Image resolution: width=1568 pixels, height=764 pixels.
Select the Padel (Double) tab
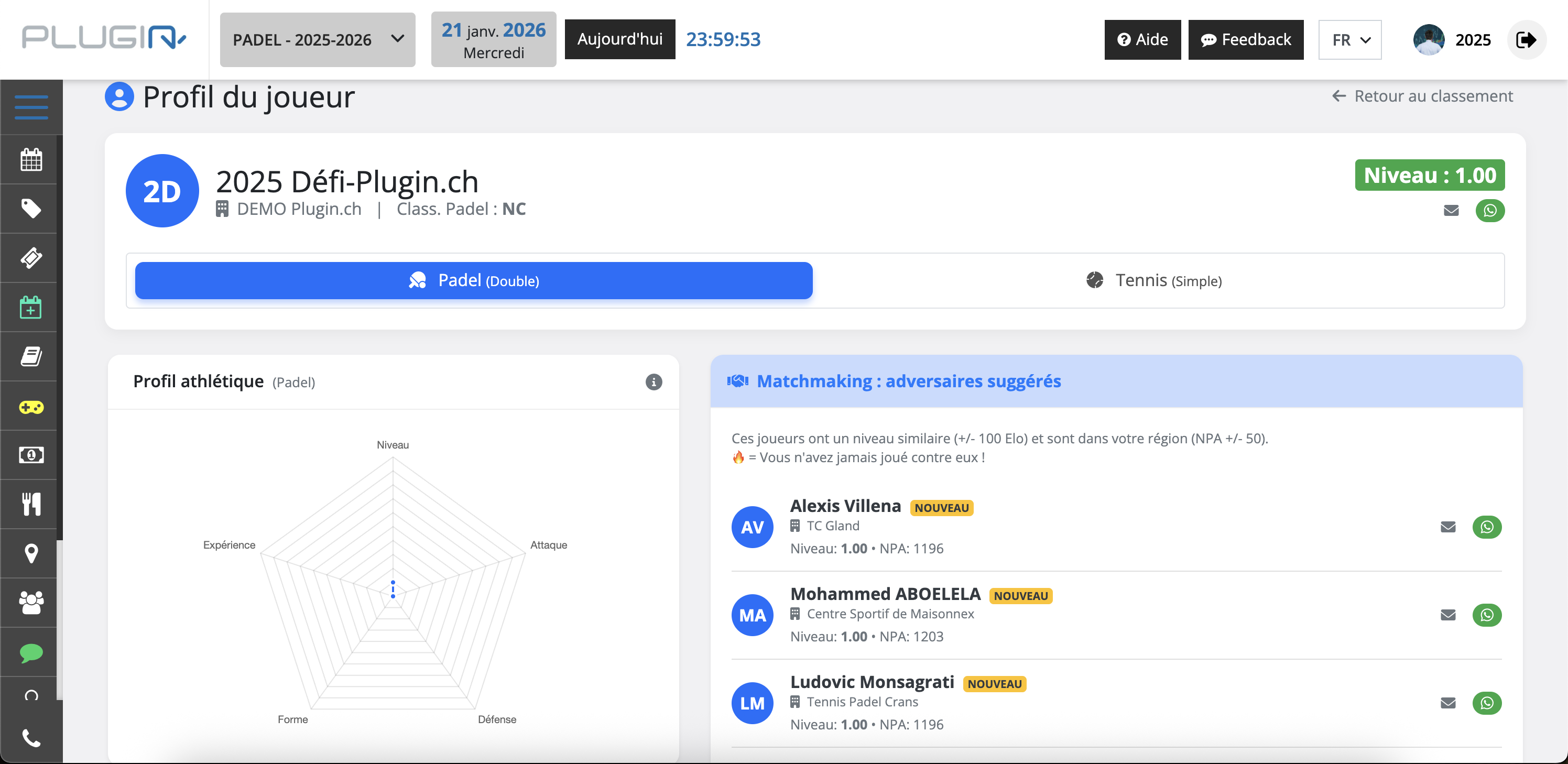pyautogui.click(x=474, y=281)
